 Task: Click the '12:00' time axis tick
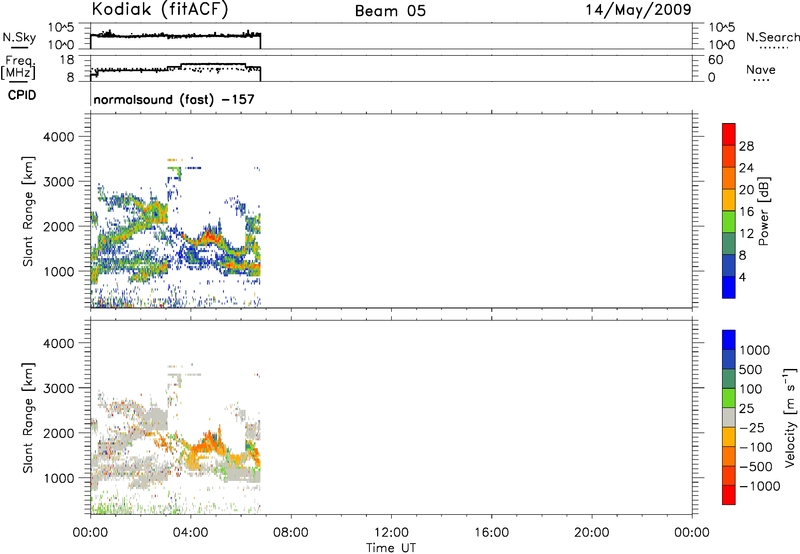pos(391,533)
